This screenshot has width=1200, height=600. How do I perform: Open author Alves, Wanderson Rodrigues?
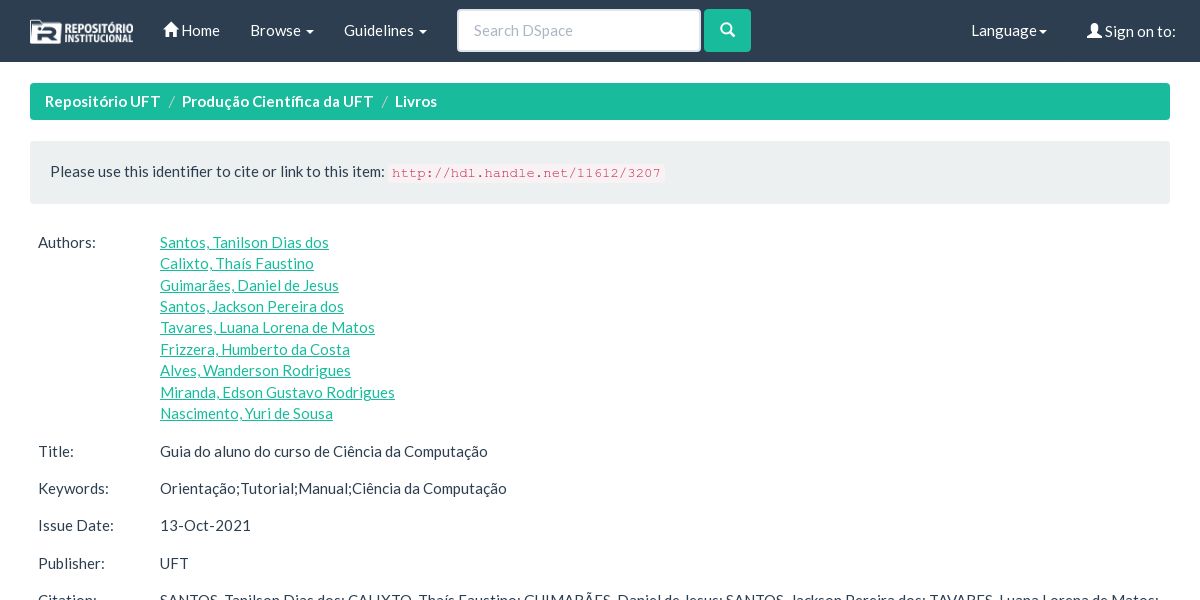click(x=255, y=370)
